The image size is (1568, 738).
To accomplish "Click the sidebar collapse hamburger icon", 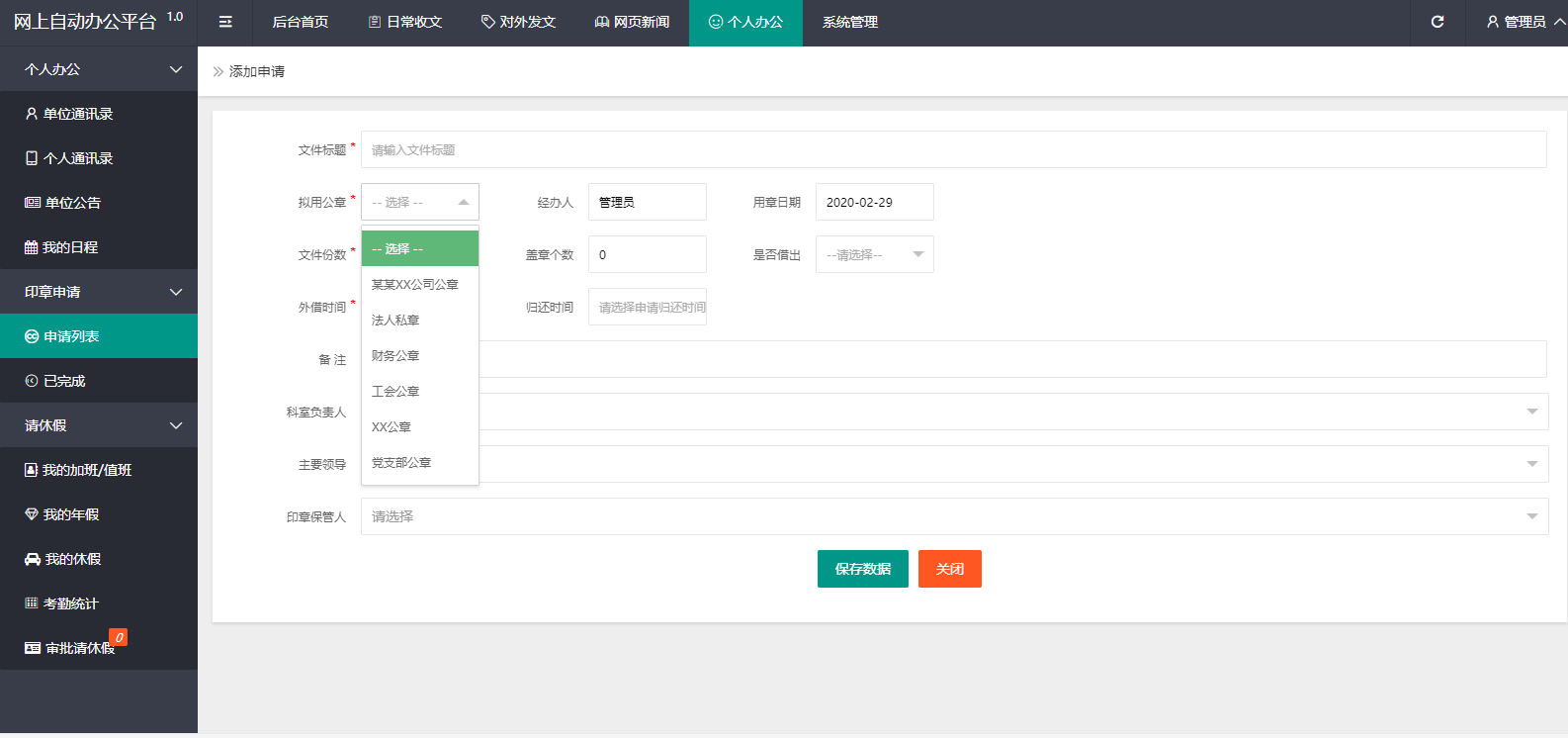I will 225,22.
